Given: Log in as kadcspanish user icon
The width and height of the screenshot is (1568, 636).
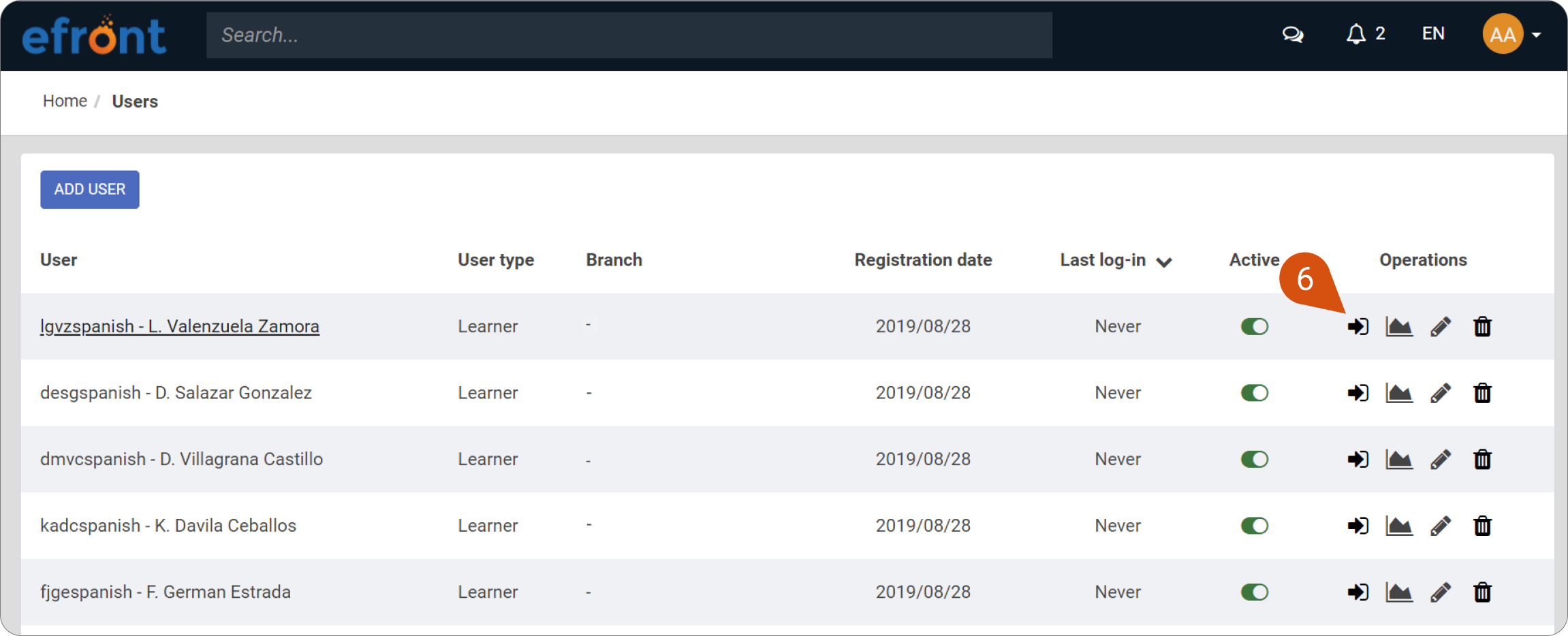Looking at the screenshot, I should 1358,526.
